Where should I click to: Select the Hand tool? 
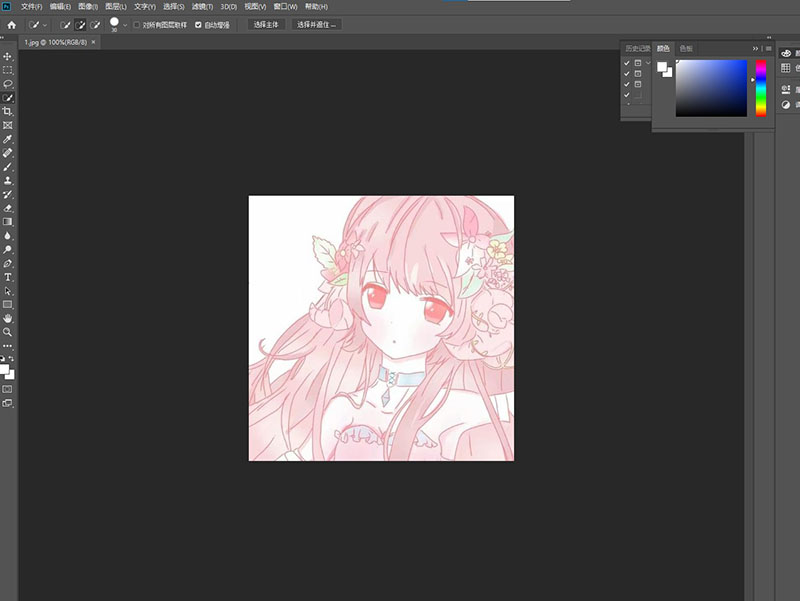[x=8, y=317]
